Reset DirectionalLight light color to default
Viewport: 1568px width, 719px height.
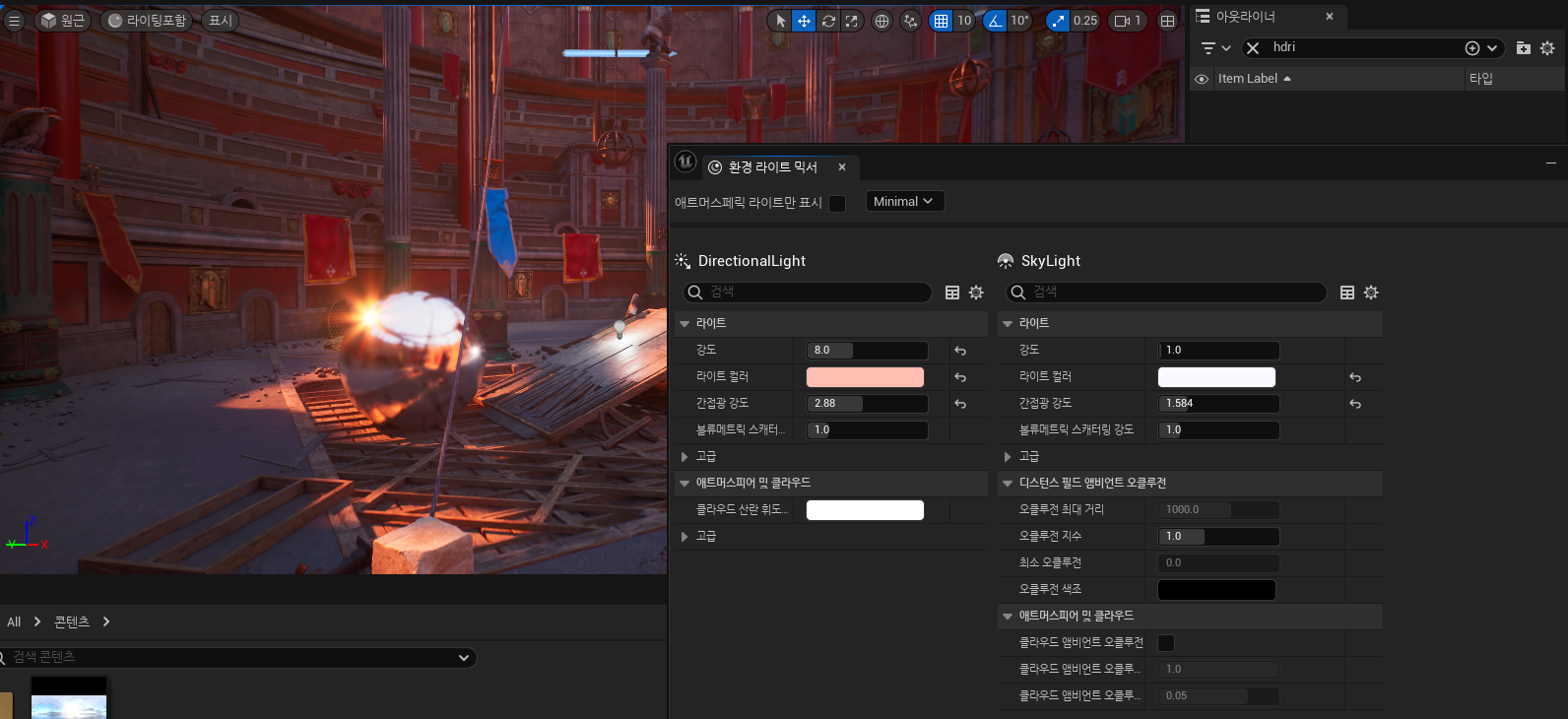960,377
